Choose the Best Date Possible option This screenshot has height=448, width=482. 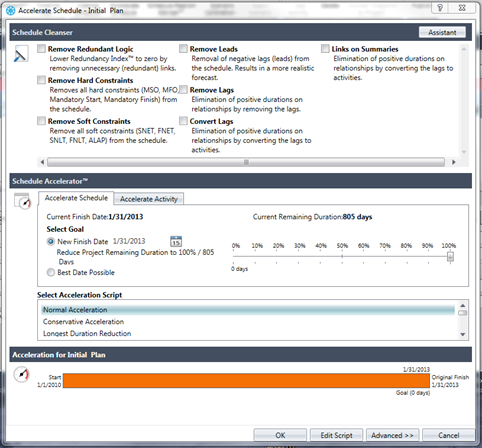(x=51, y=272)
